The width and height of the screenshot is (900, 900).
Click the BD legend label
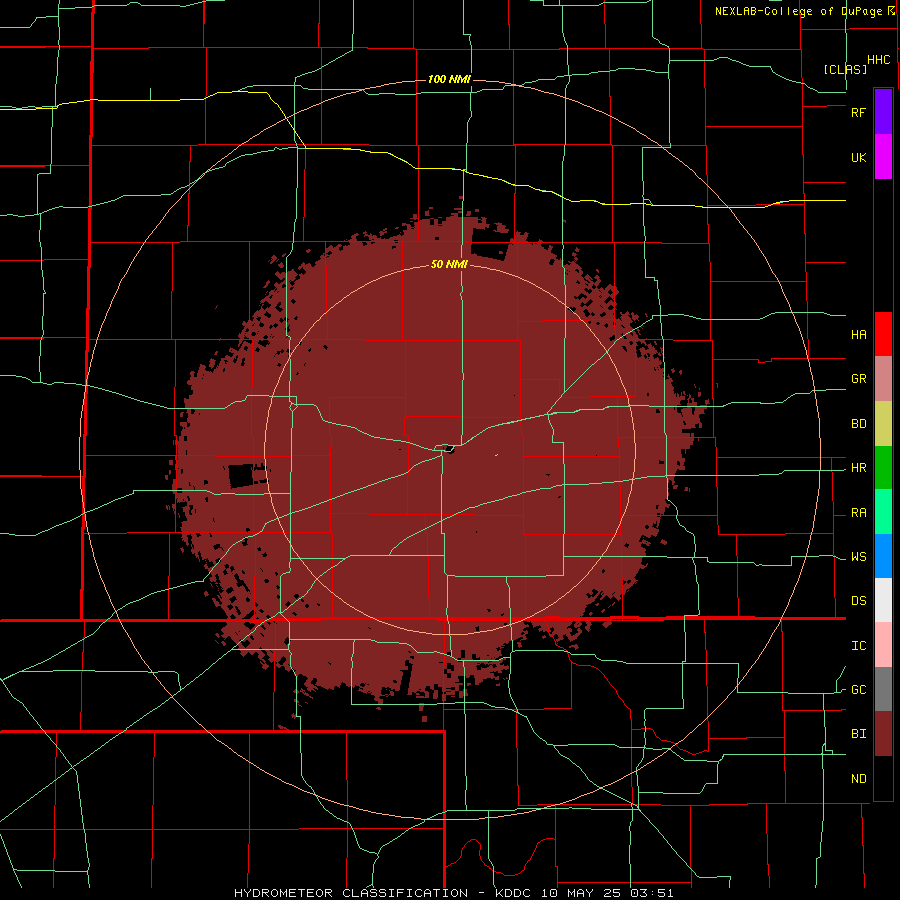point(859,424)
